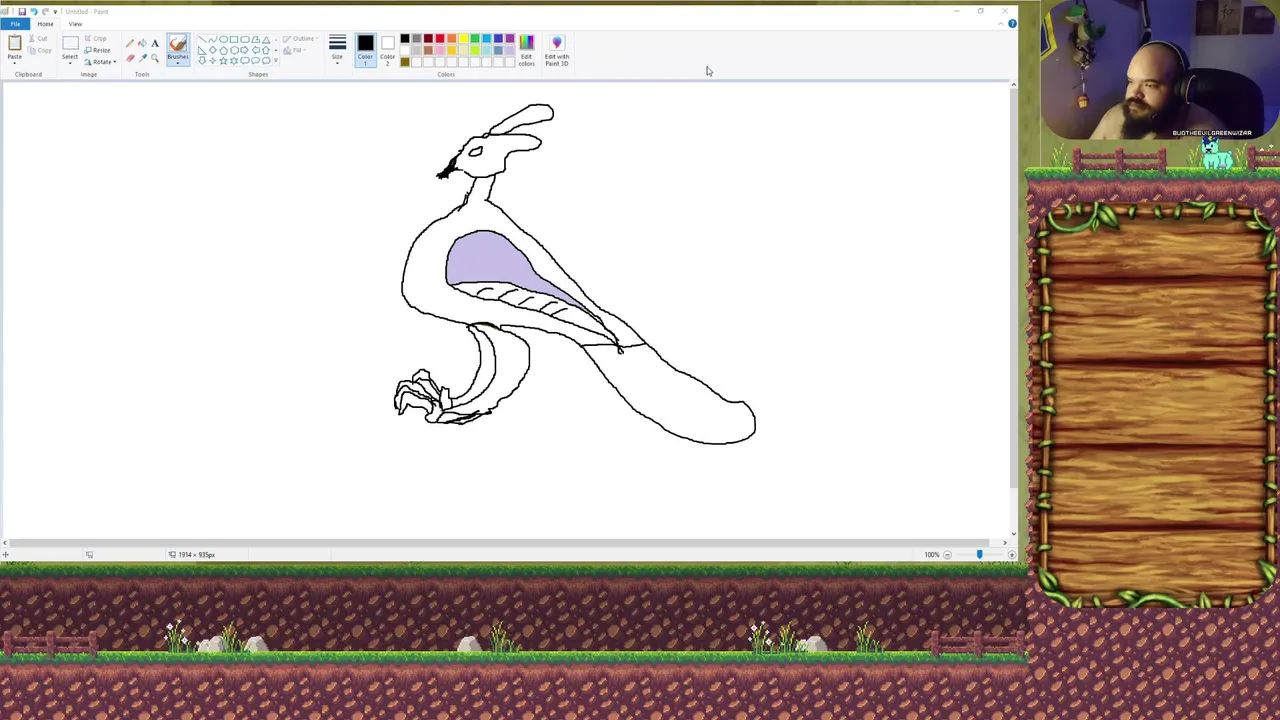Pick the olive custom color swatch
1280x720 pixels.
405,62
